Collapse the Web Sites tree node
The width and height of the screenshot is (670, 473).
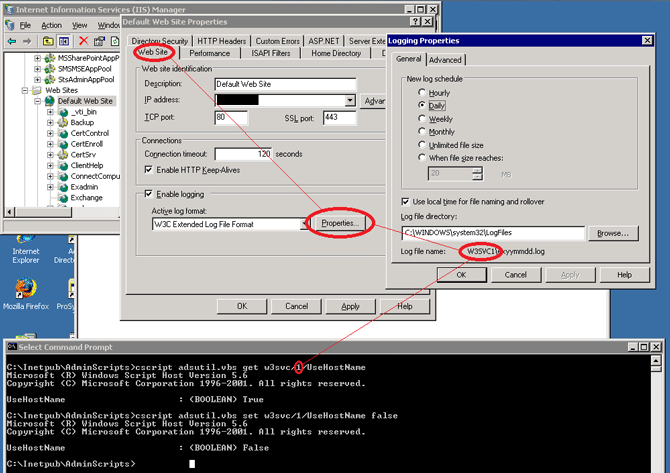(x=25, y=90)
